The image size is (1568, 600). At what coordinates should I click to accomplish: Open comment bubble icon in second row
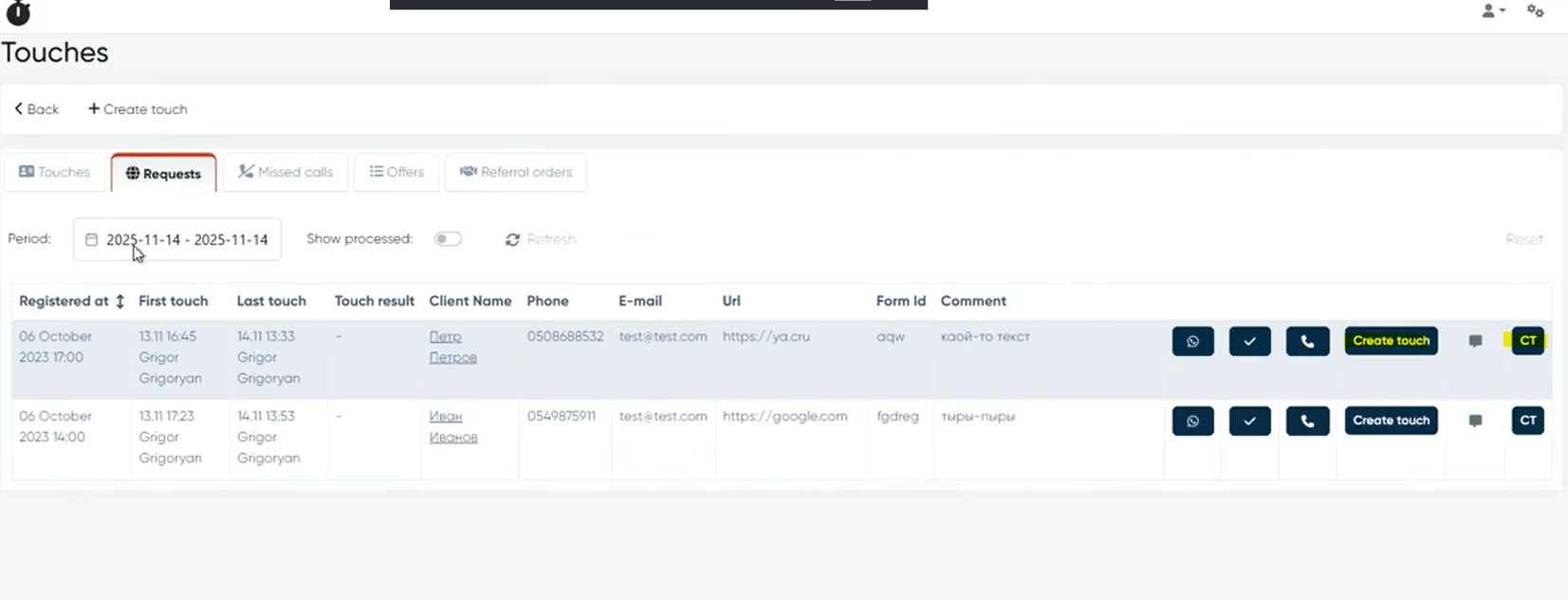(1475, 421)
